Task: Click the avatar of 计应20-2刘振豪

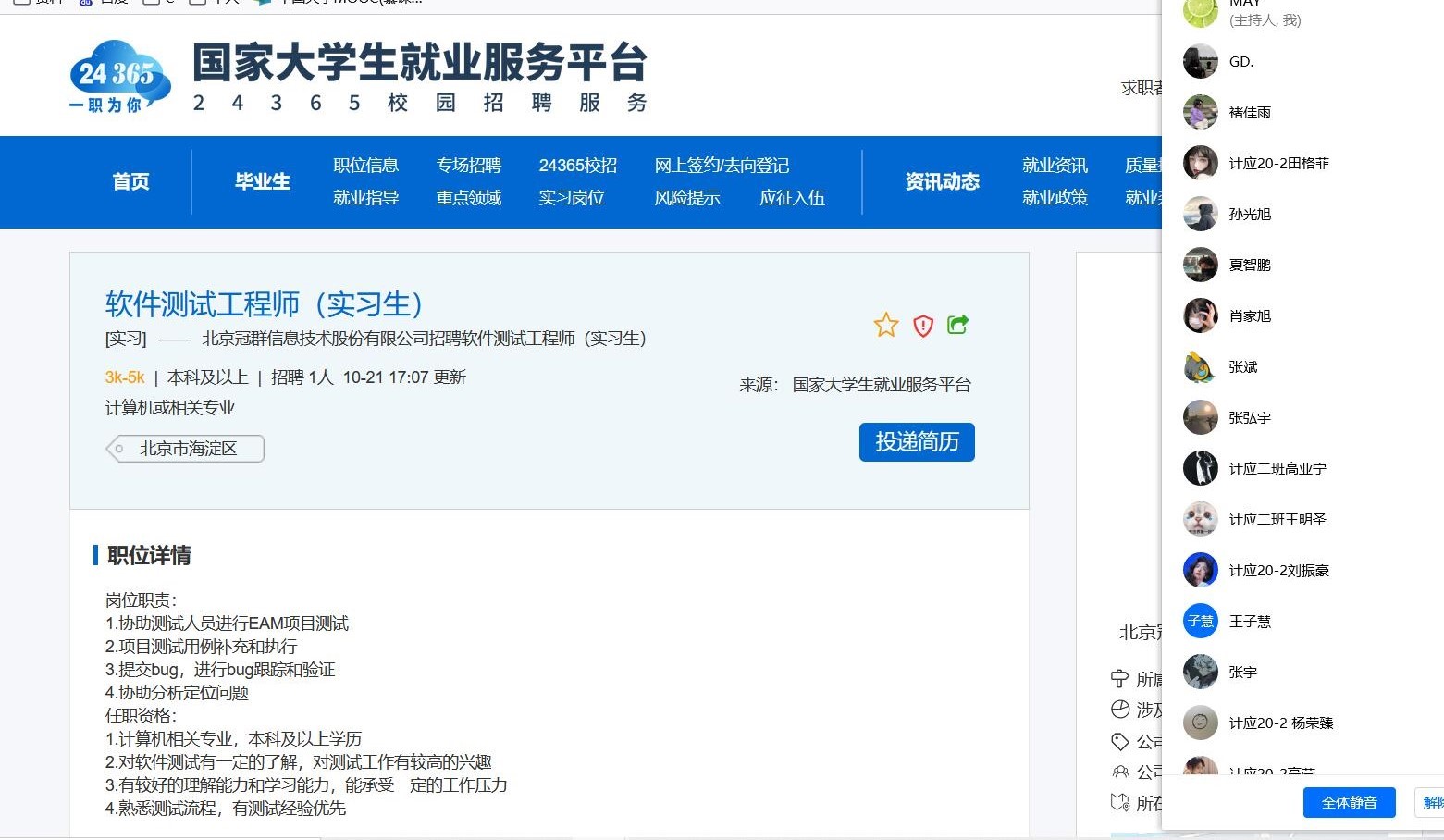Action: [1201, 571]
